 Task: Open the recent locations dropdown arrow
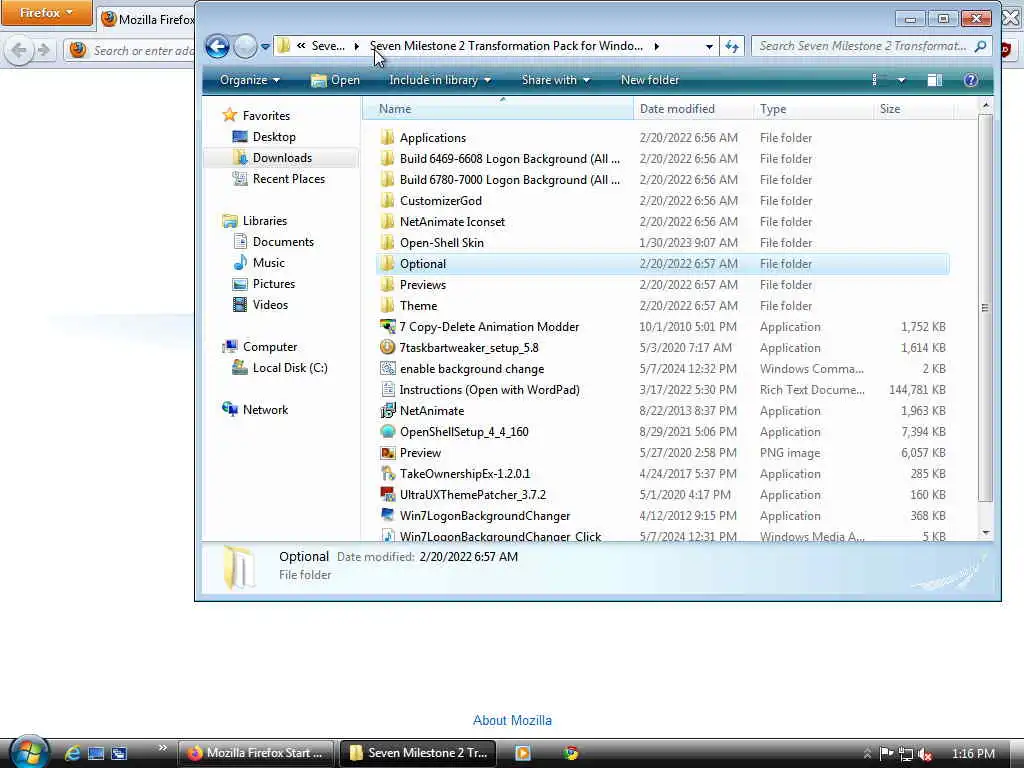[265, 46]
